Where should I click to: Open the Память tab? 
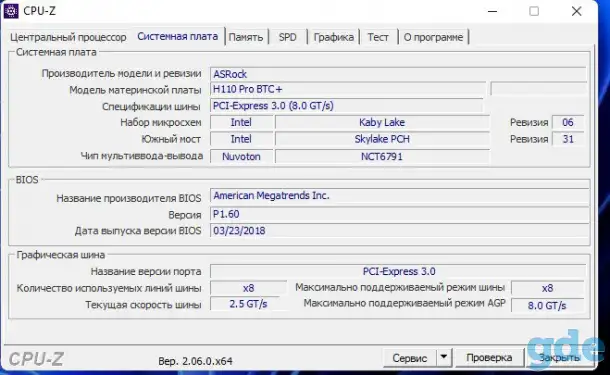pos(246,37)
